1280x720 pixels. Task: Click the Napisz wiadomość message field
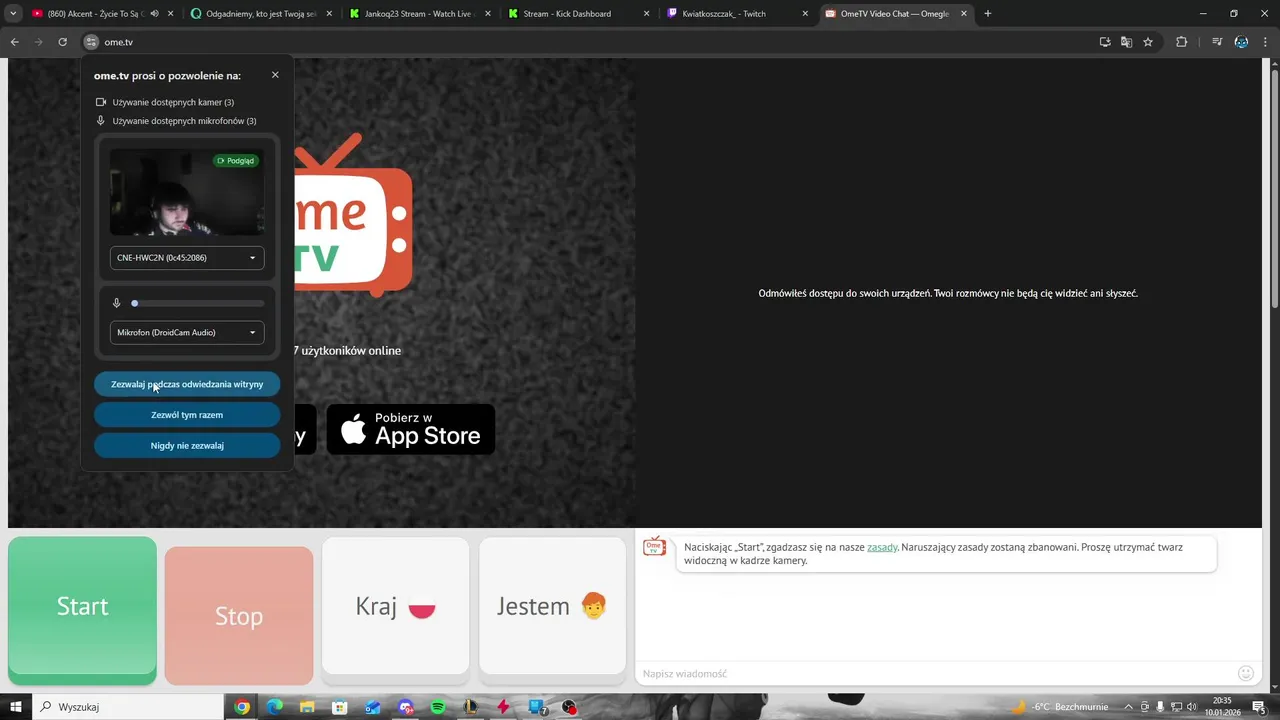936,674
